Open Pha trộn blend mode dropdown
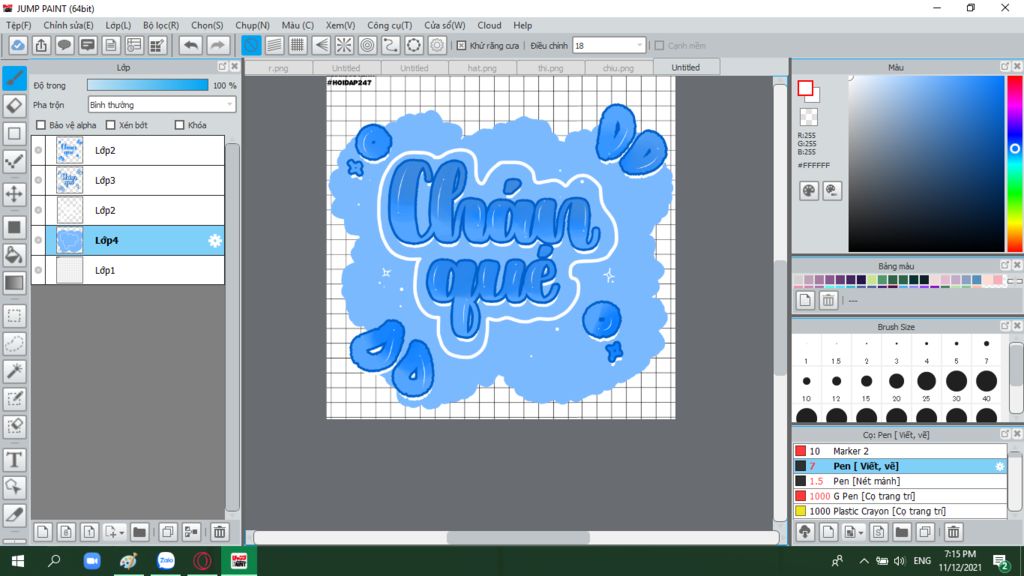Image resolution: width=1024 pixels, height=576 pixels. point(161,104)
